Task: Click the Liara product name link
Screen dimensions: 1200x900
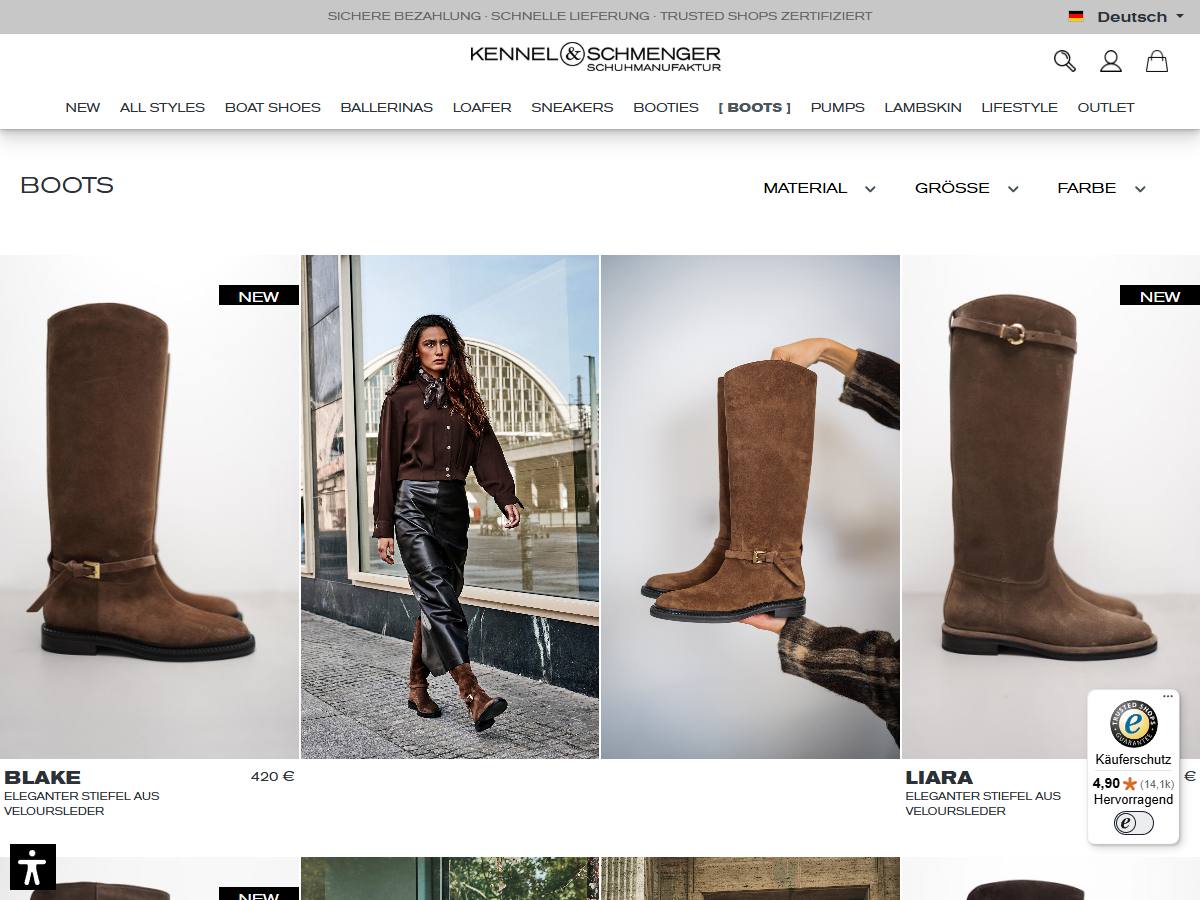Action: point(939,777)
